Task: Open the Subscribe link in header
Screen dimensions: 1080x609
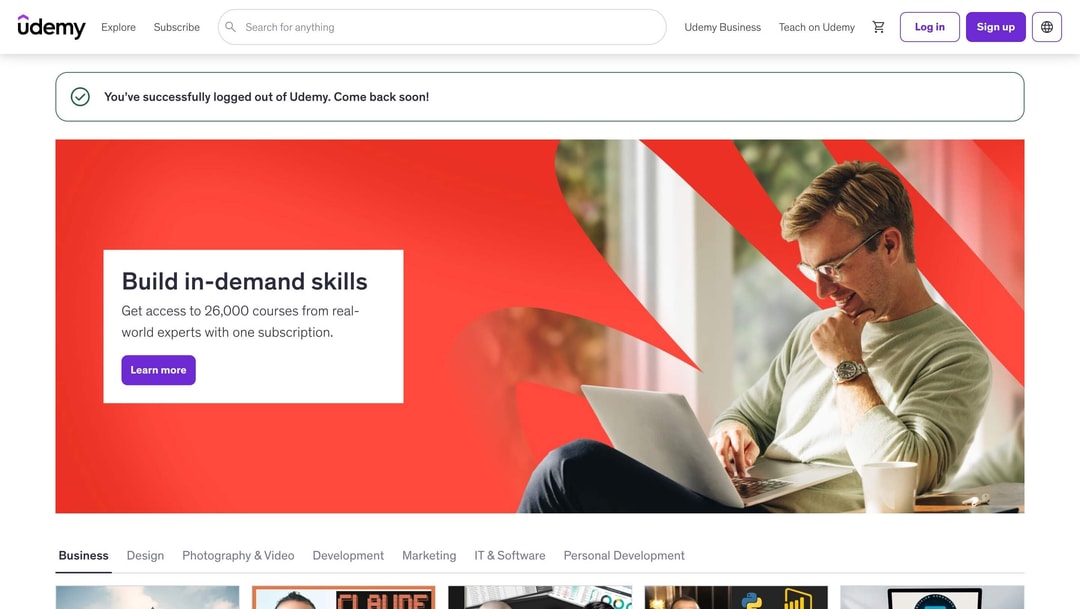Action: tap(176, 27)
